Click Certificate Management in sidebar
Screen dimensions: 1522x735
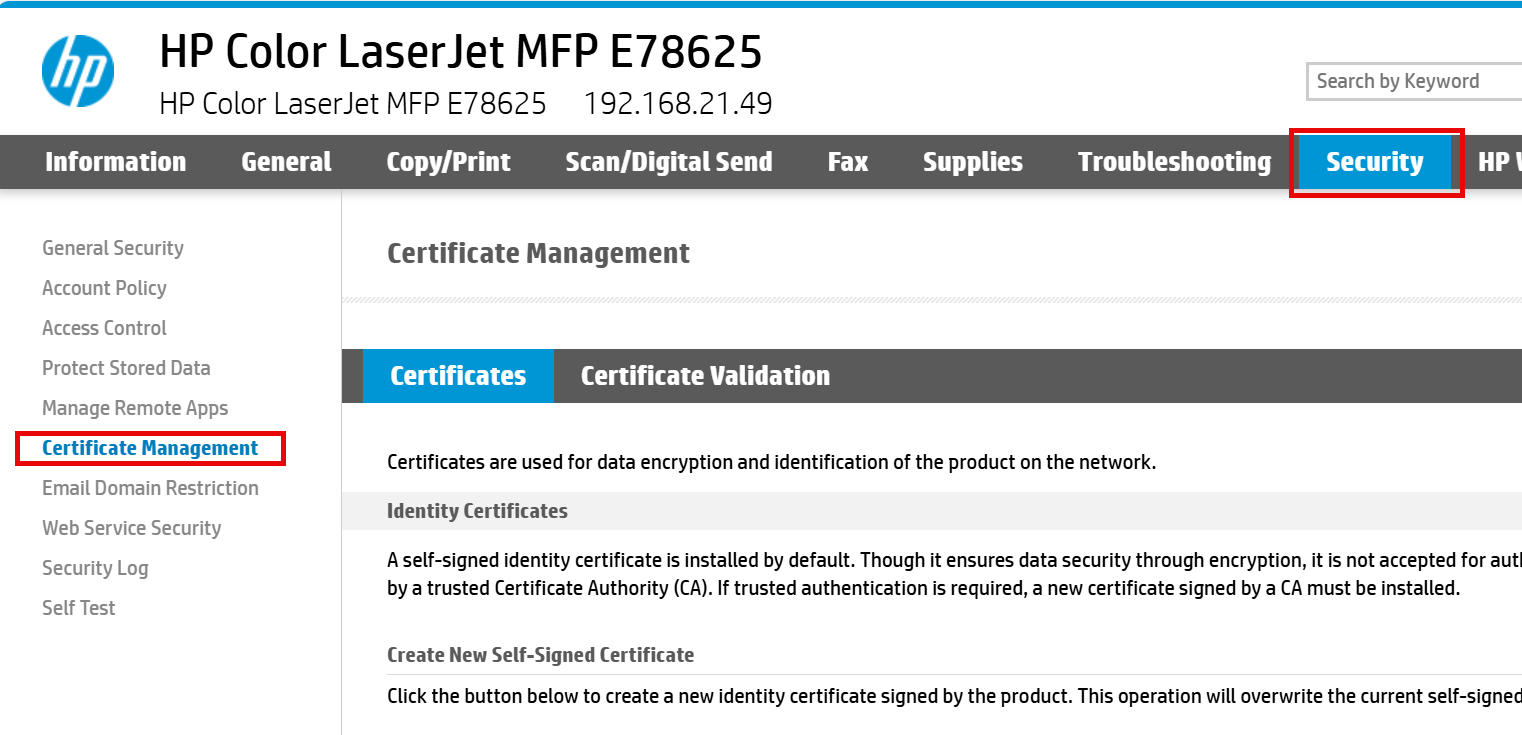tap(150, 448)
